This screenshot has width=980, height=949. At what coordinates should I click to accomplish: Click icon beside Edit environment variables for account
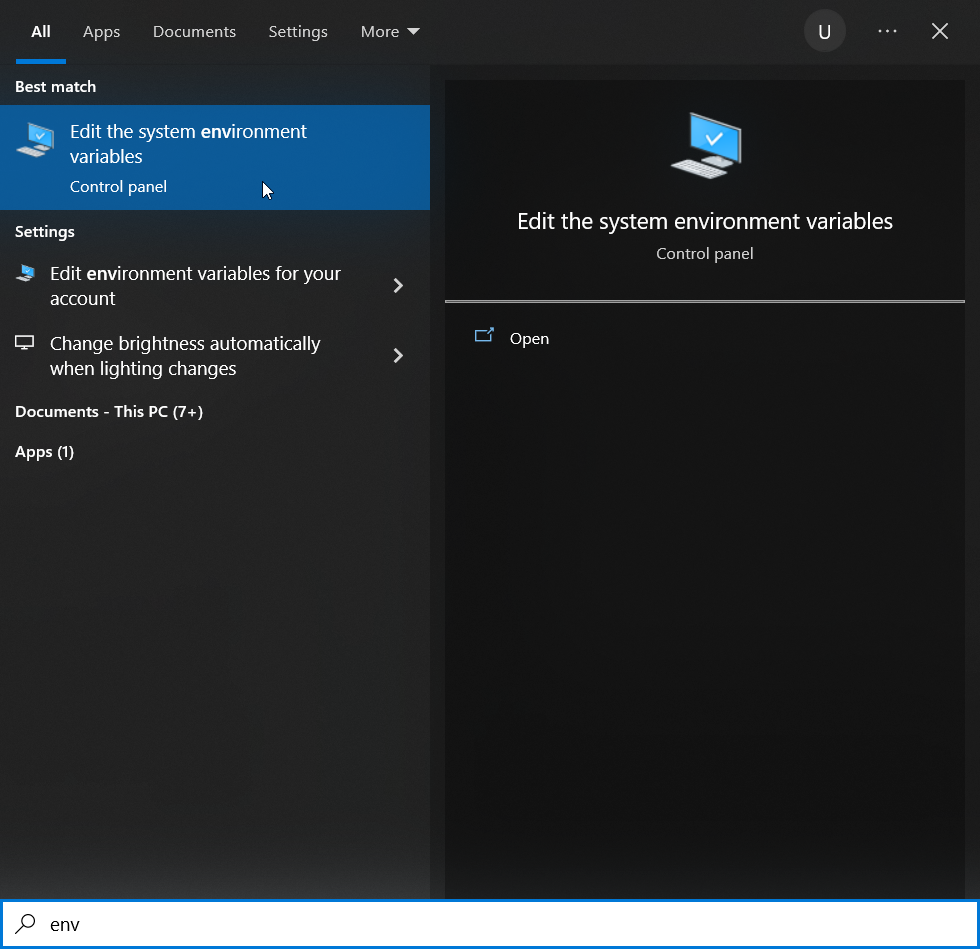[25, 273]
